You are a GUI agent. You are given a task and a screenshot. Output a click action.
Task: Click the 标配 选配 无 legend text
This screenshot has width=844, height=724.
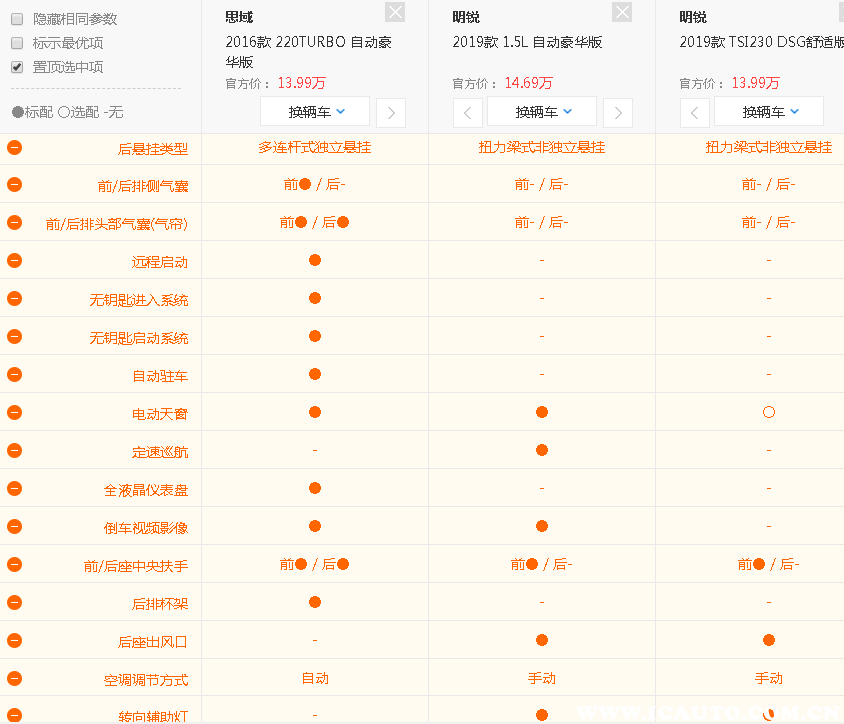pyautogui.click(x=68, y=112)
